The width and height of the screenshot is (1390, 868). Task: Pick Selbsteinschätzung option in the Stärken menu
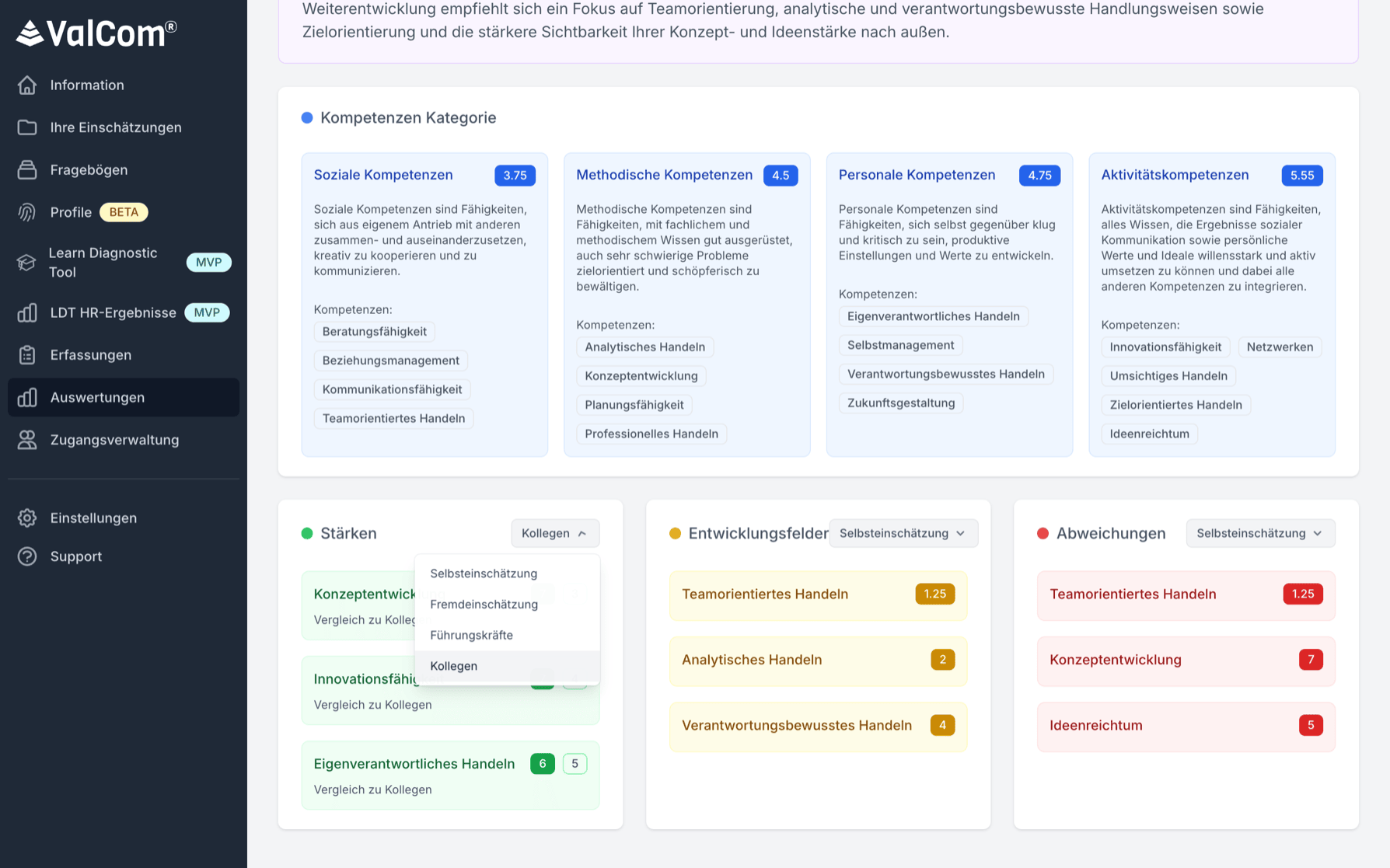484,573
